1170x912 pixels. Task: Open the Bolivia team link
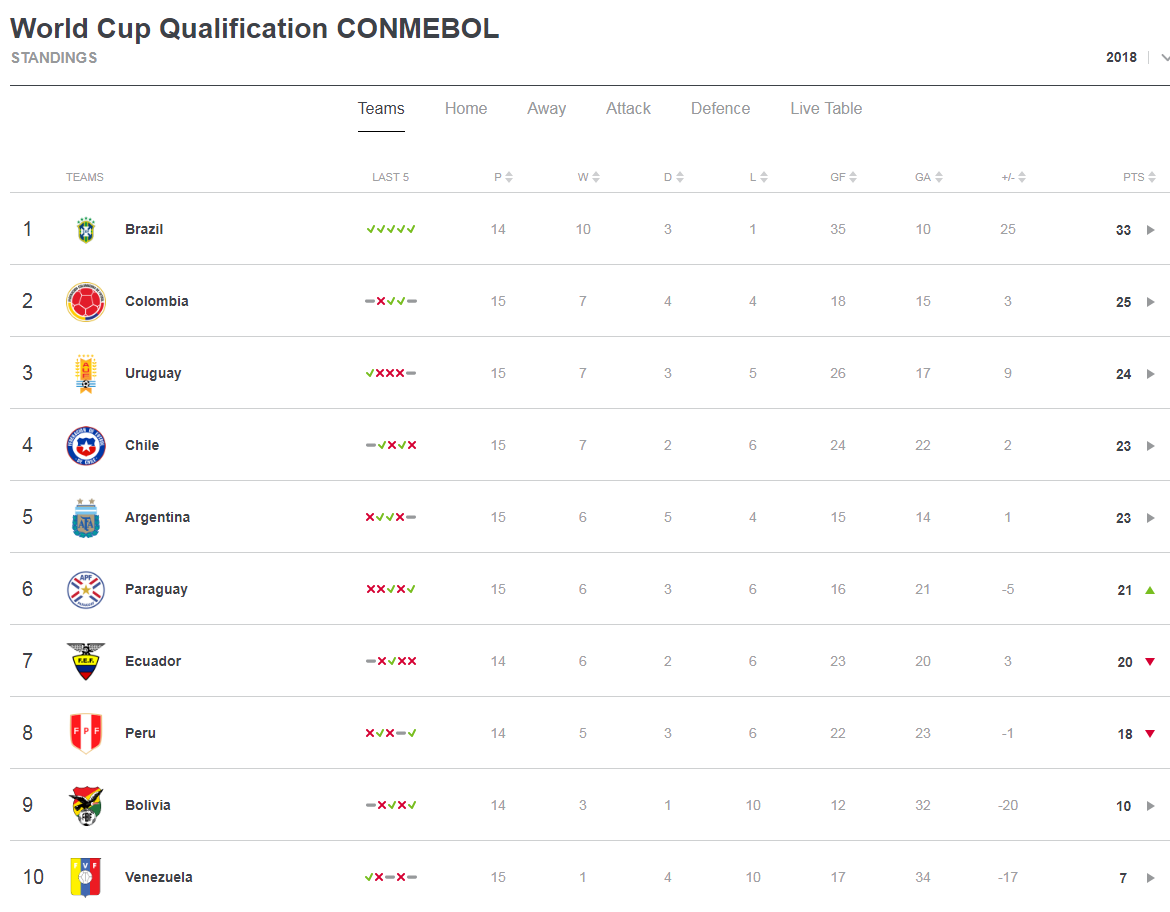148,805
